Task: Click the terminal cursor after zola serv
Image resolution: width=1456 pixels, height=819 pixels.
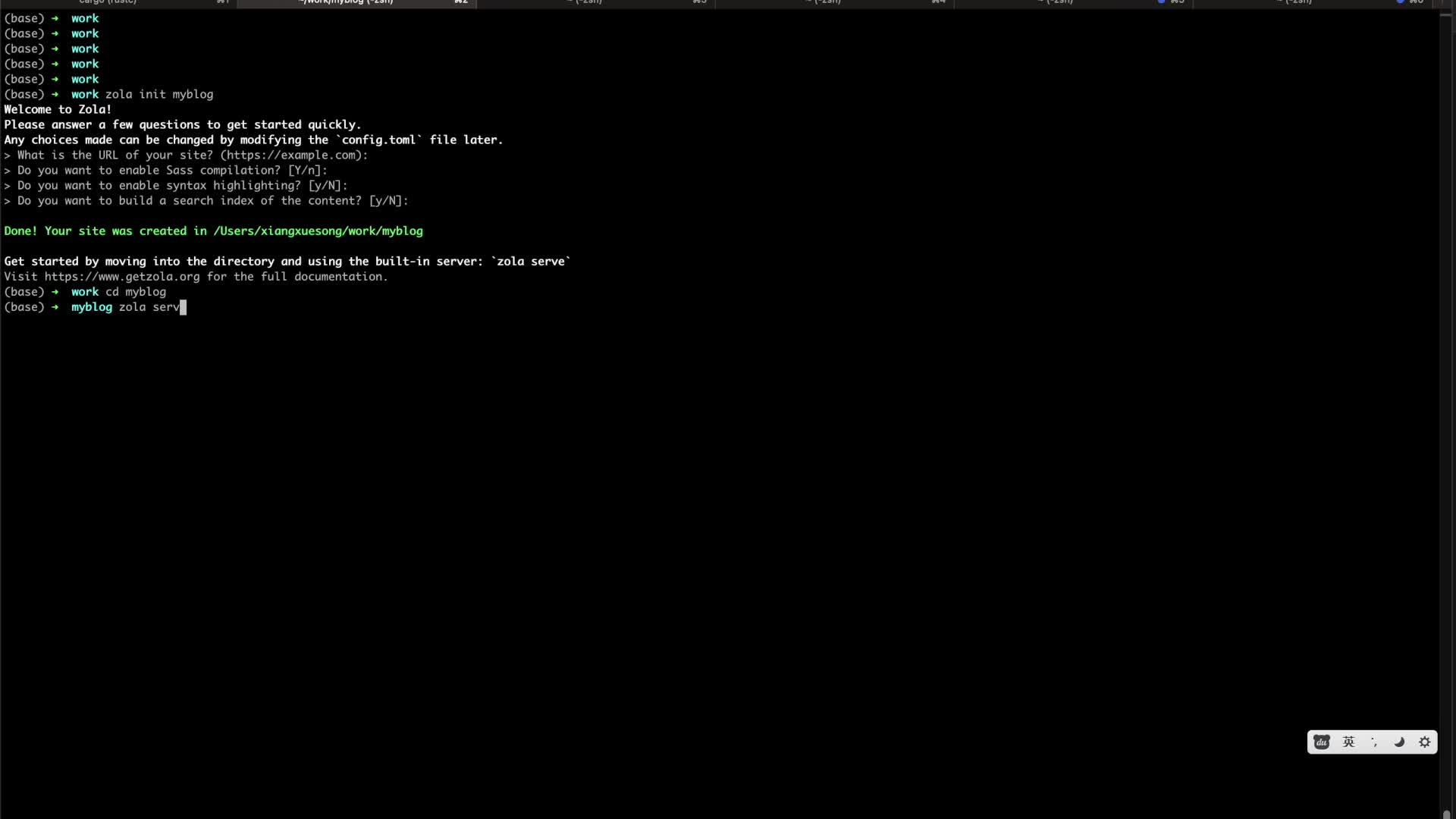Action: (183, 307)
